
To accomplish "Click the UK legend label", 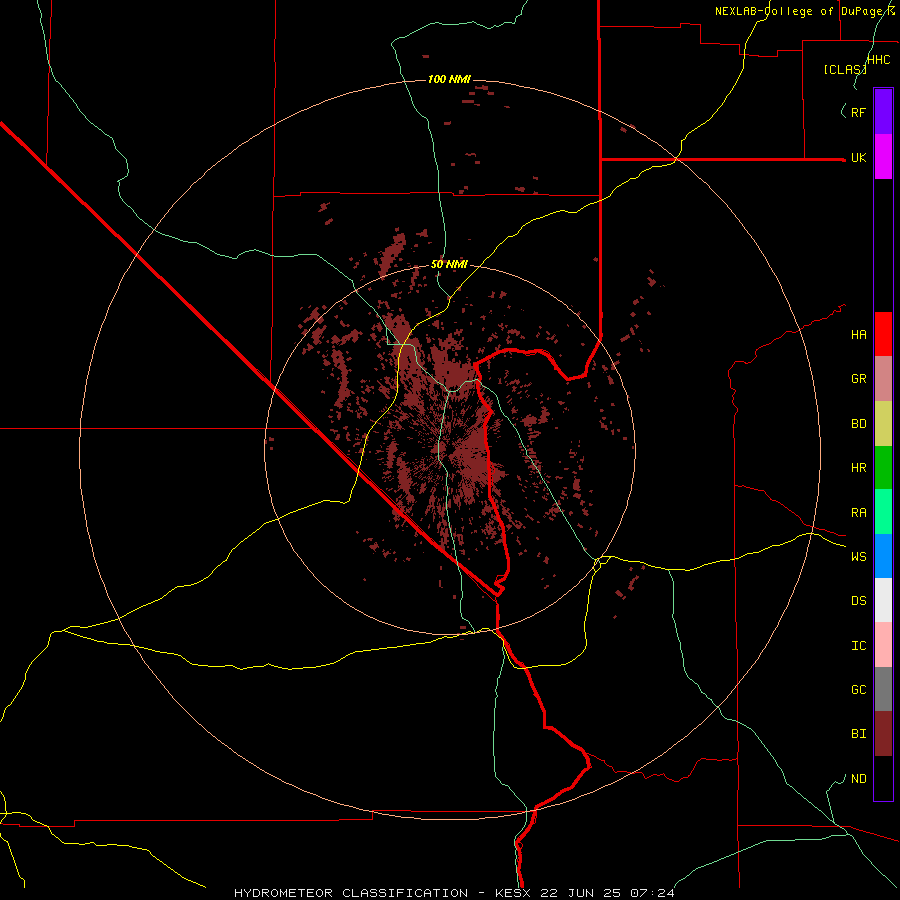I will point(858,157).
